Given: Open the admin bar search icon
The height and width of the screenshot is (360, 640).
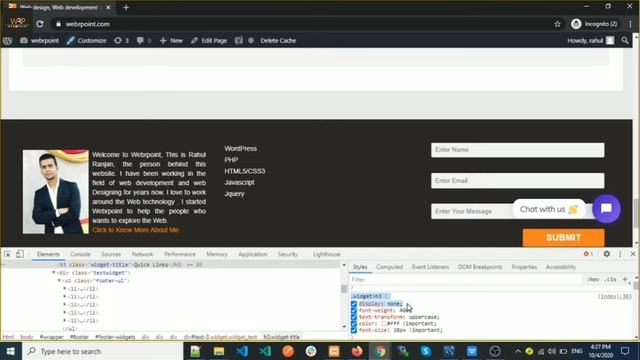Looking at the screenshot, I should pyautogui.click(x=625, y=40).
